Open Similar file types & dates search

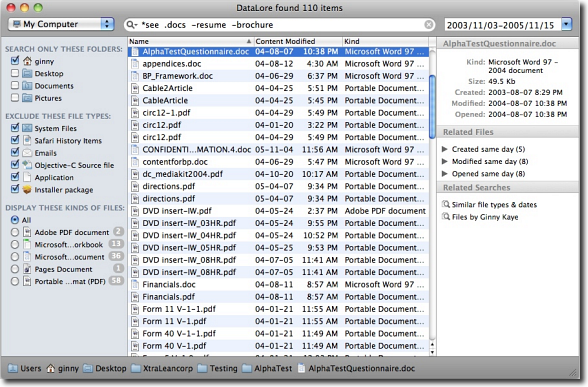tap(494, 205)
